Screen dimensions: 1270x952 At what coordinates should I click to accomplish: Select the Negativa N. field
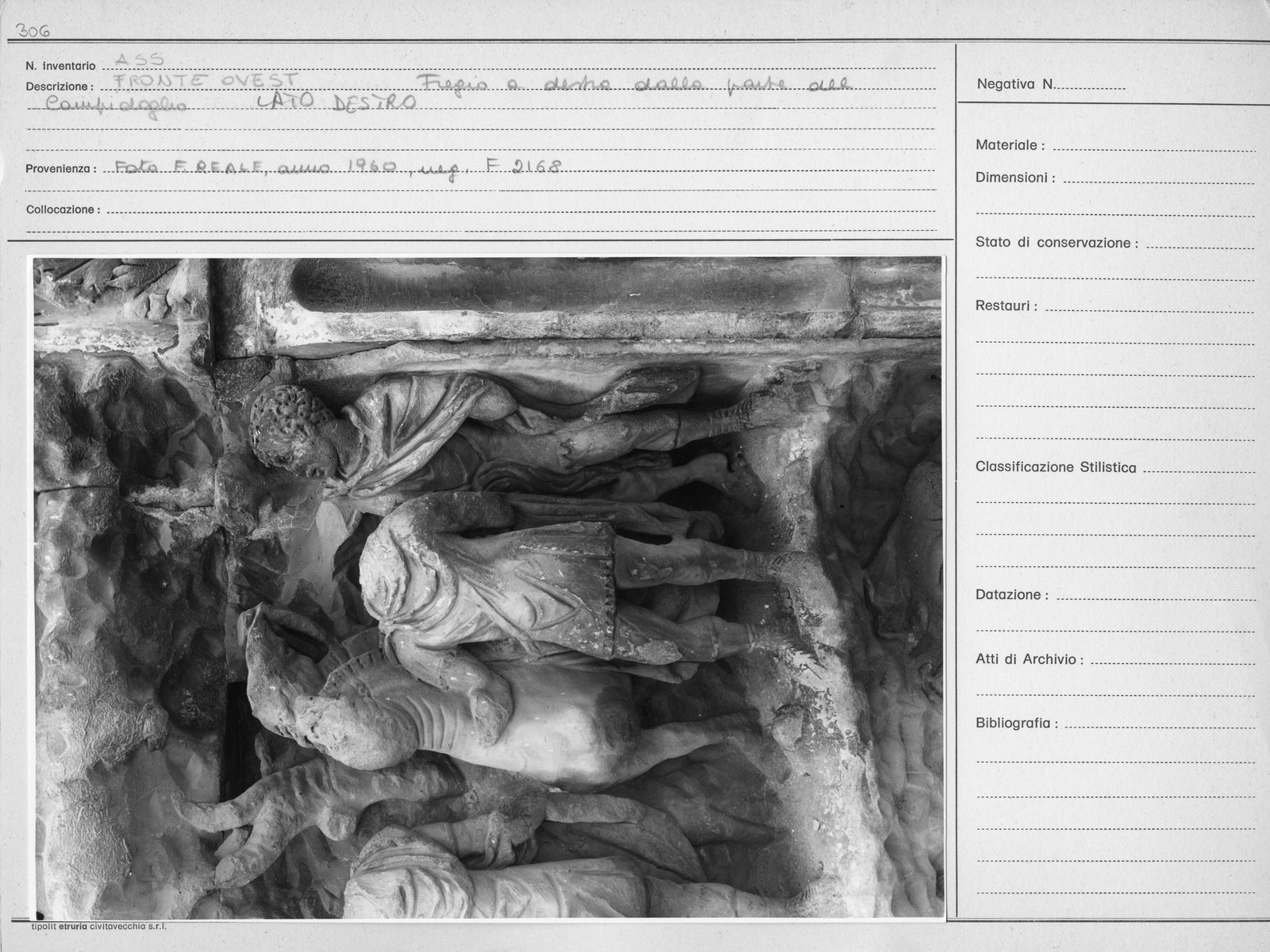1051,84
